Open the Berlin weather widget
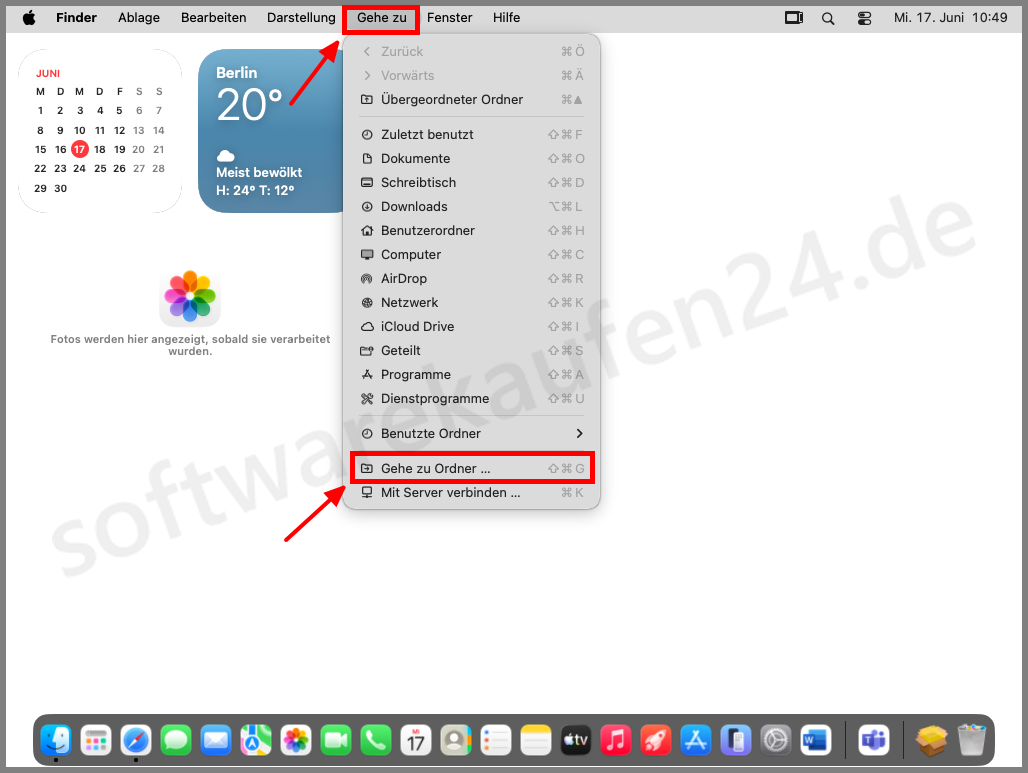 [270, 131]
